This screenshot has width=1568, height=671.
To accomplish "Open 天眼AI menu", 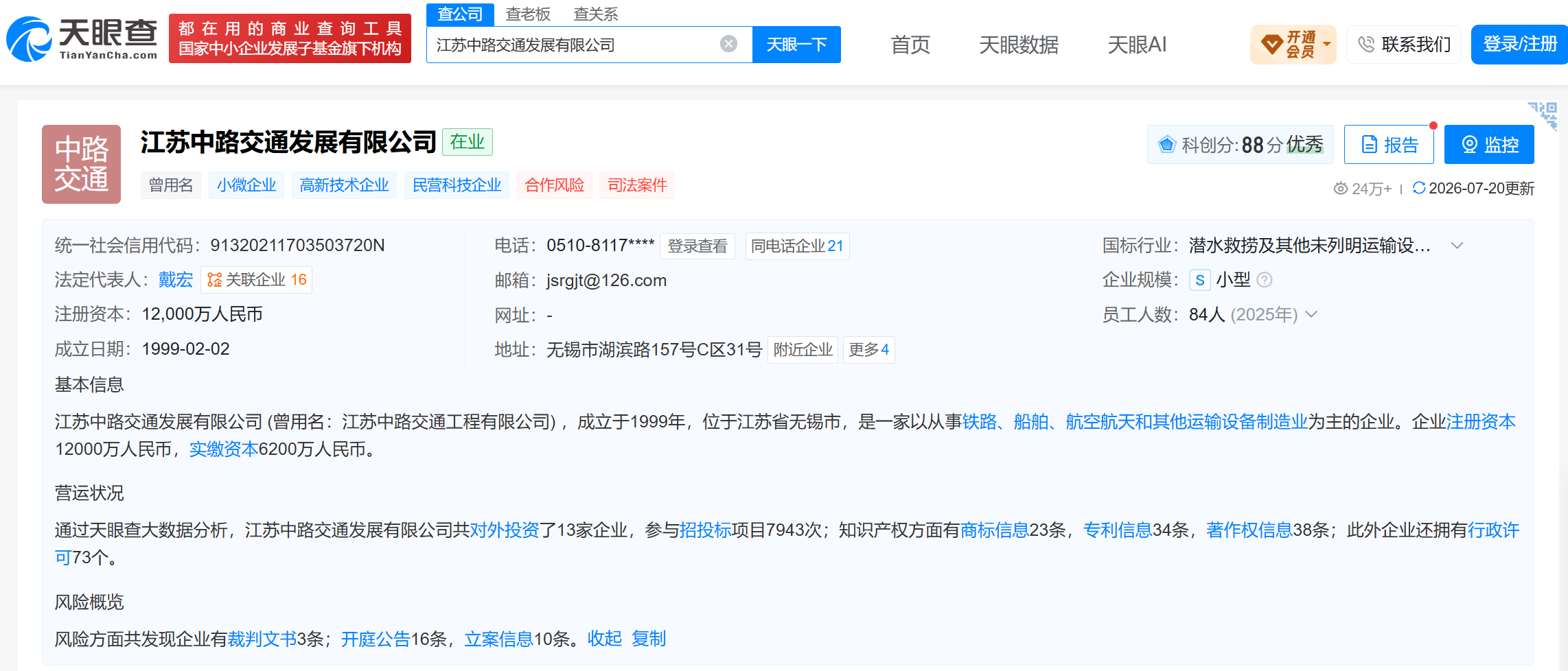I will click(x=1137, y=45).
